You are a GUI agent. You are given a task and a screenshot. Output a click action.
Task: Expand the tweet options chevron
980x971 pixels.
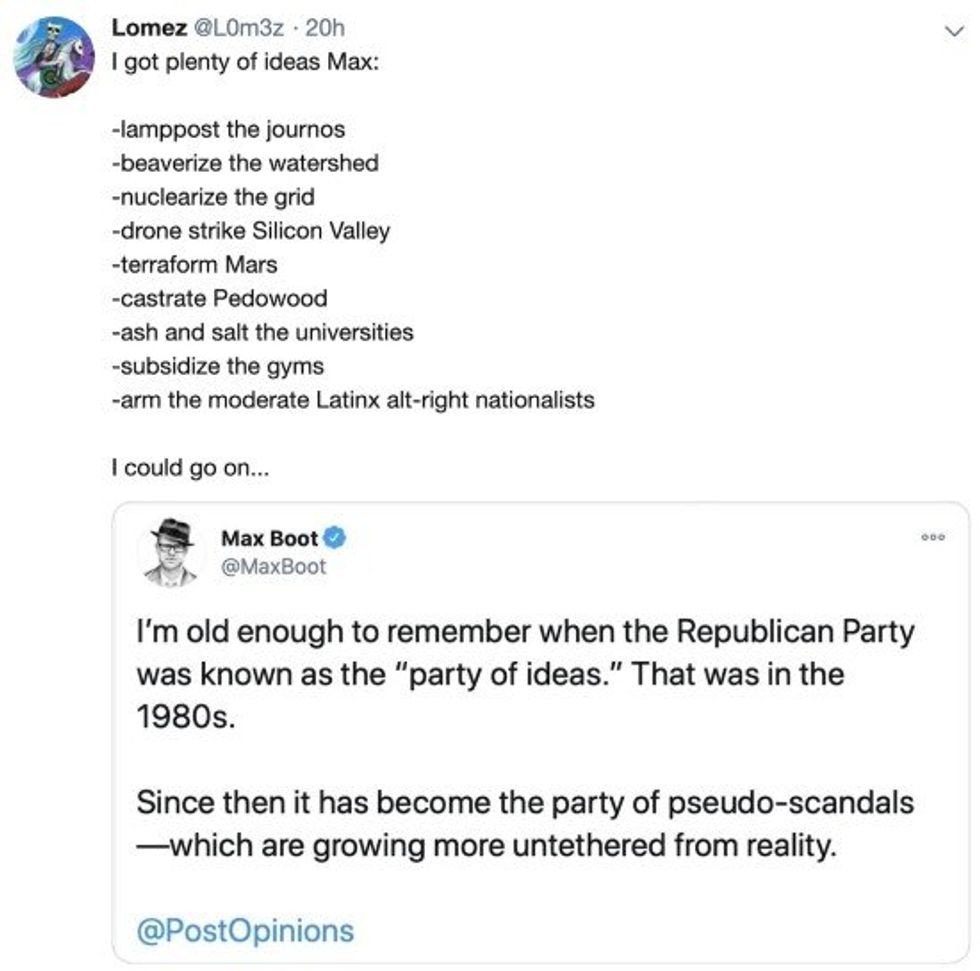(x=952, y=31)
